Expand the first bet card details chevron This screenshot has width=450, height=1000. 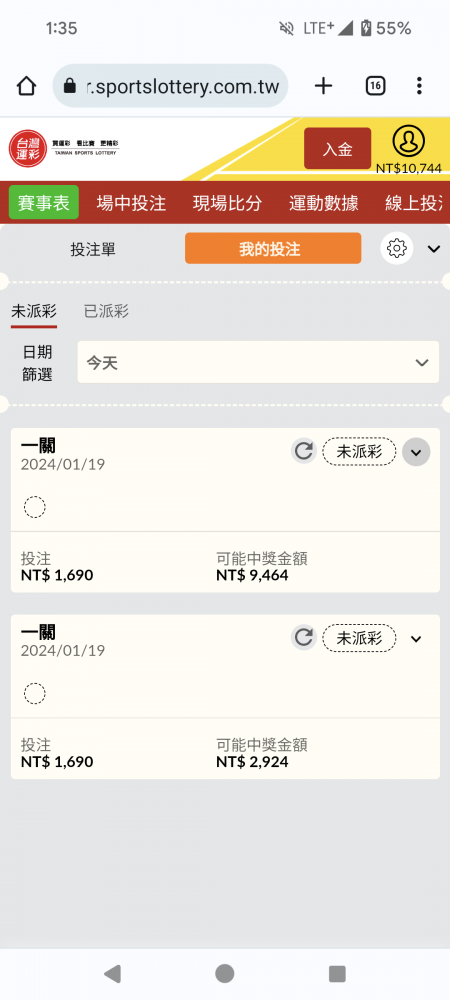pyautogui.click(x=416, y=452)
